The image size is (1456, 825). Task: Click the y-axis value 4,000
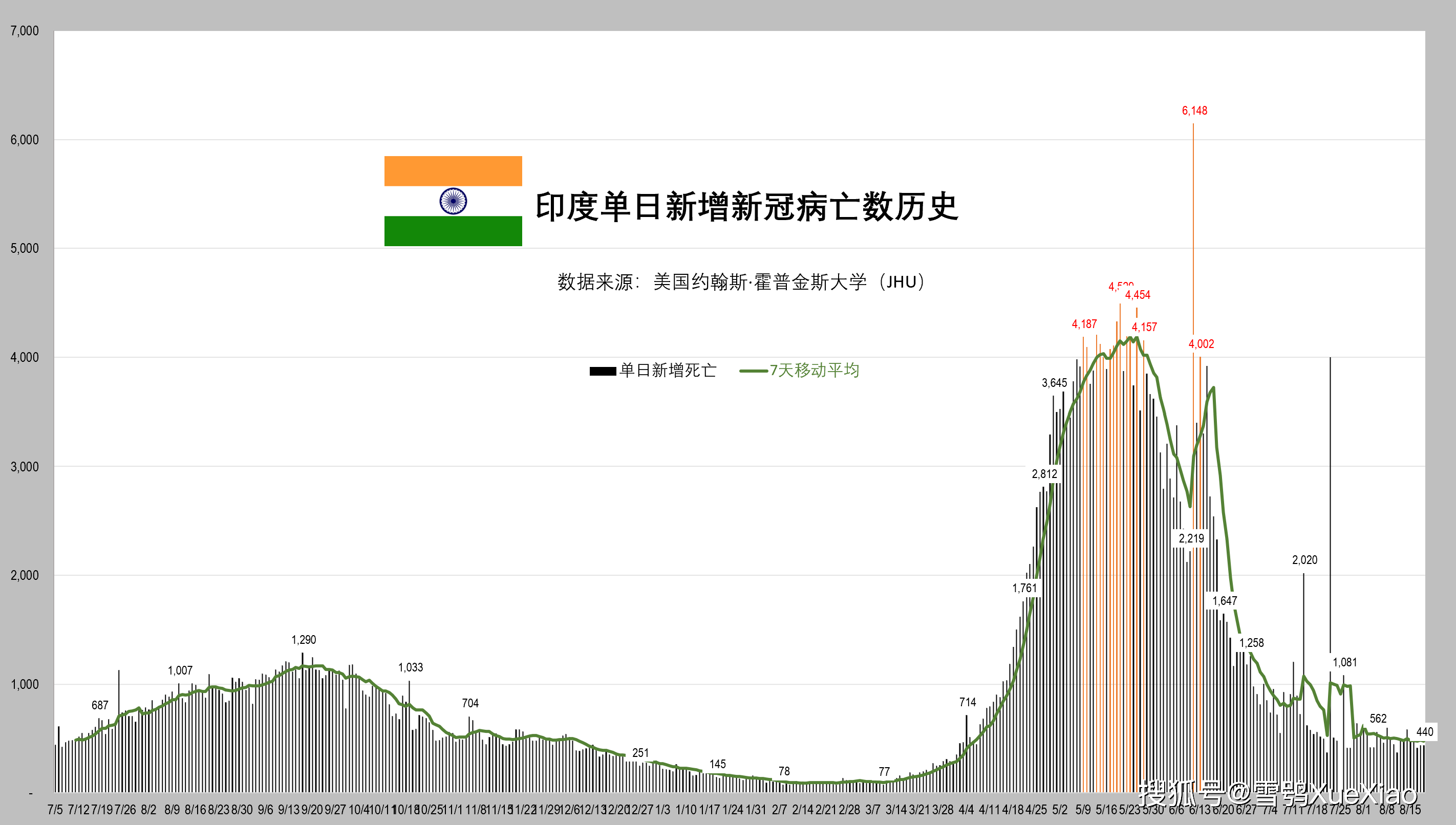point(25,358)
